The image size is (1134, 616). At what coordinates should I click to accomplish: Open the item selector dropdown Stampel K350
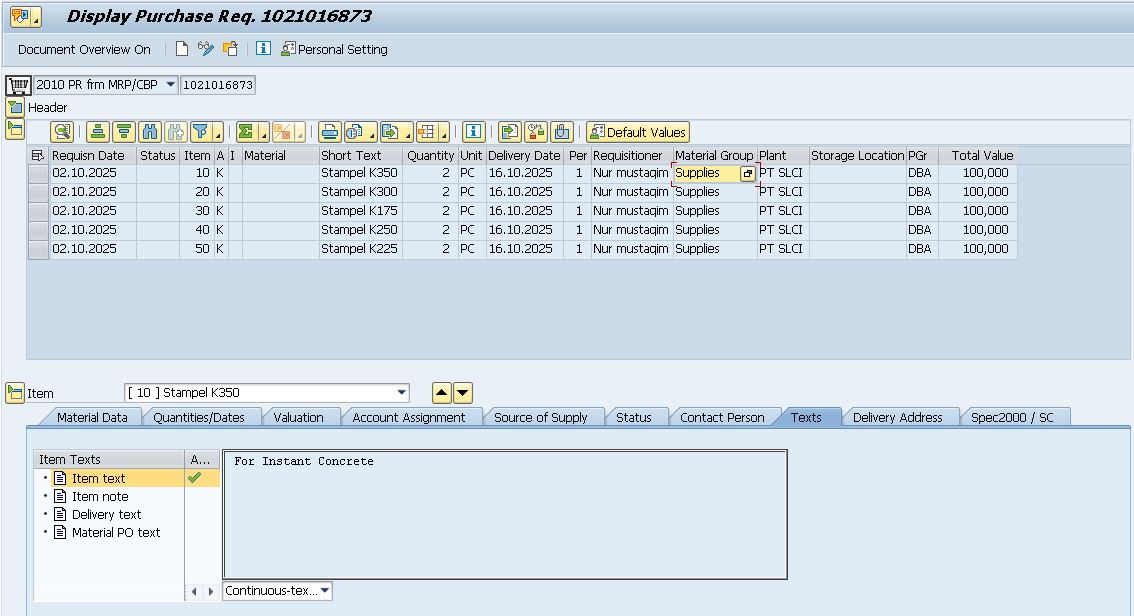tap(402, 393)
